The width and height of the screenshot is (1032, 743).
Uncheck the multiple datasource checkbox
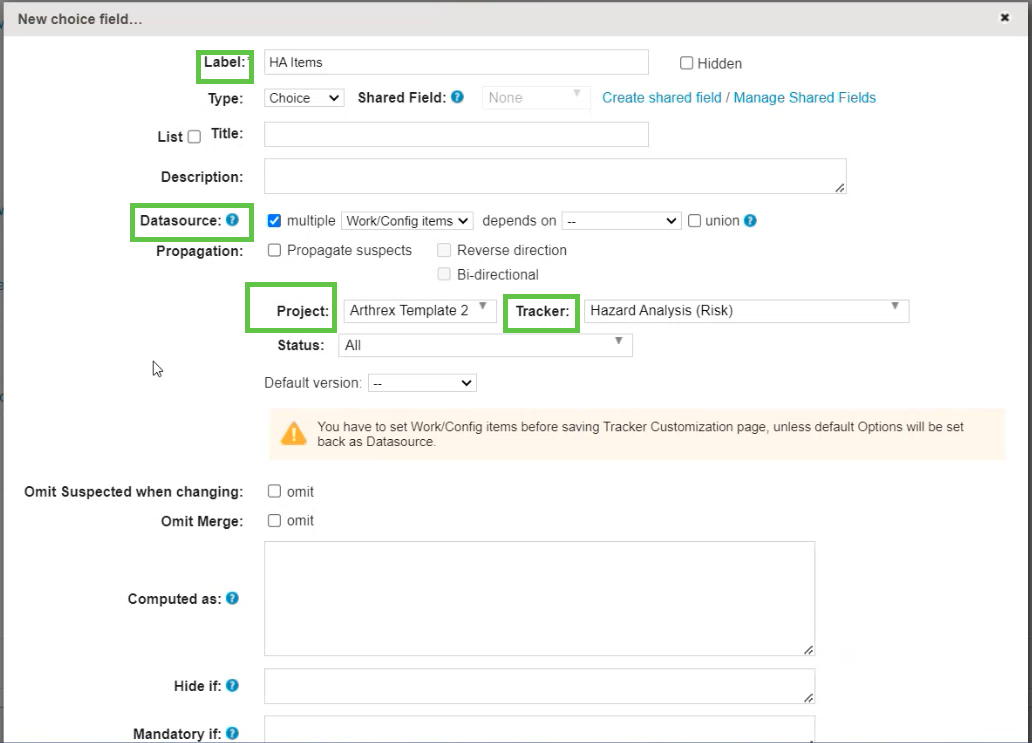tap(274, 221)
